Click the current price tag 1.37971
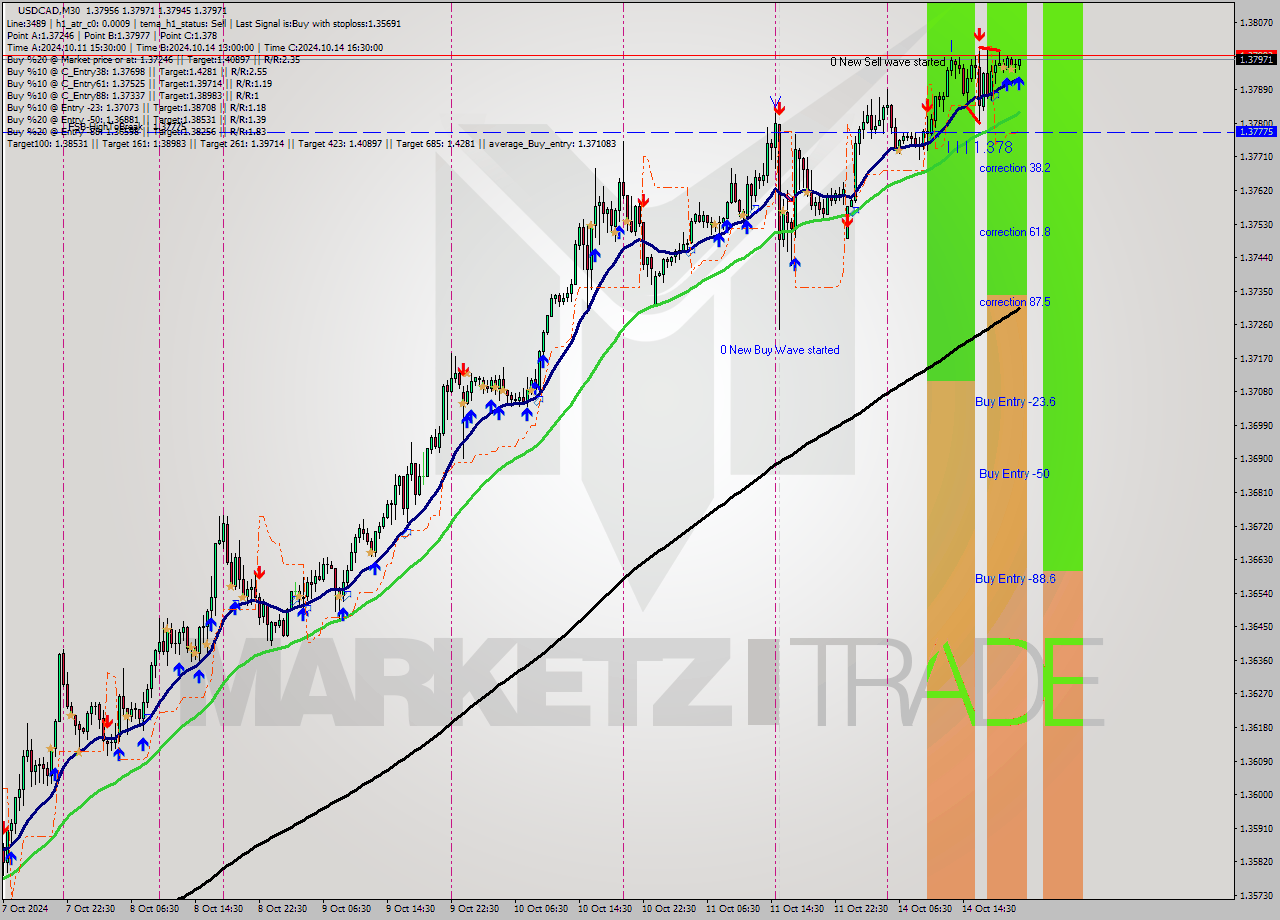1280x920 pixels. pos(1256,60)
